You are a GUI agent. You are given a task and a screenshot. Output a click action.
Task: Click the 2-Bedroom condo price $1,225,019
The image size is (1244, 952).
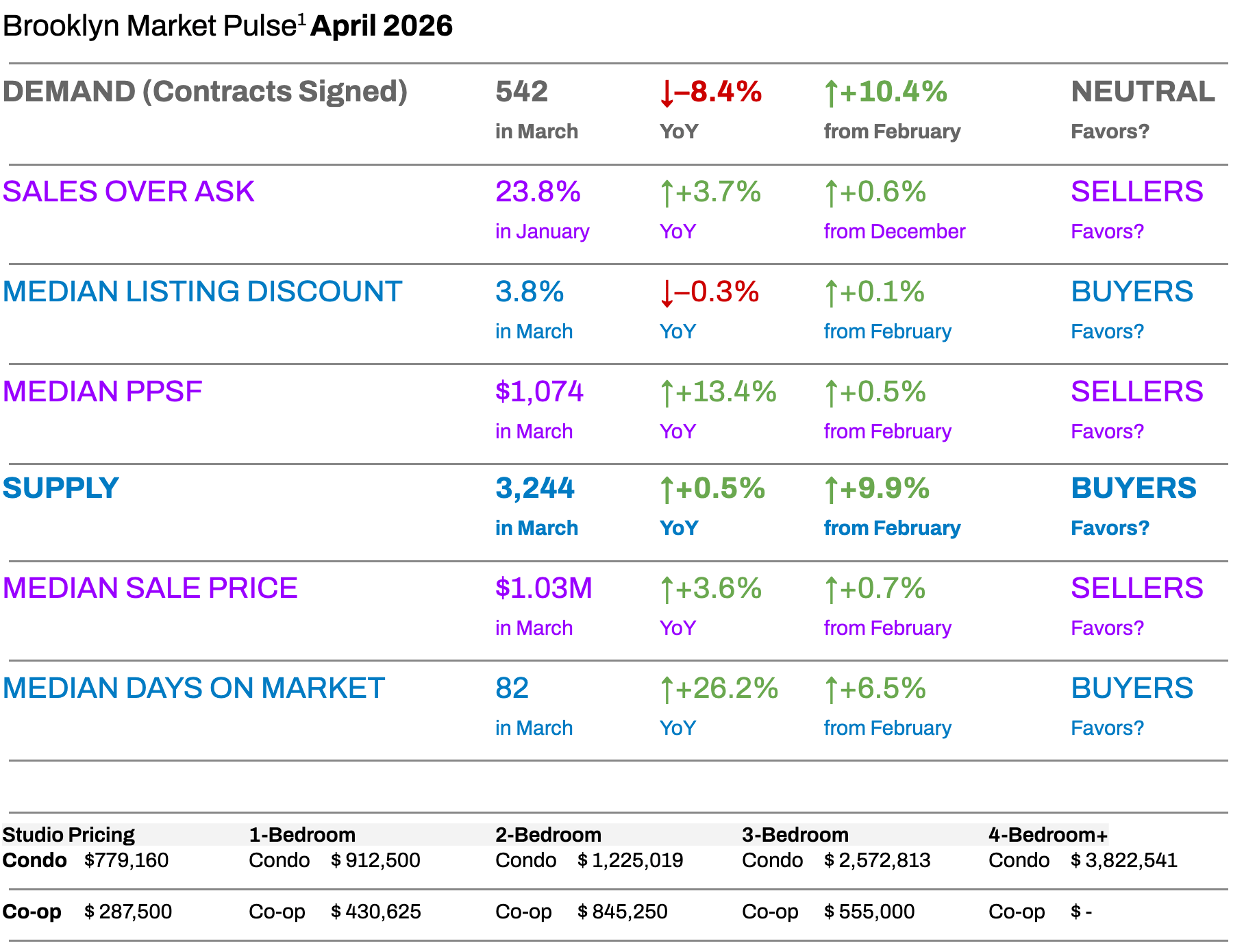[x=630, y=860]
